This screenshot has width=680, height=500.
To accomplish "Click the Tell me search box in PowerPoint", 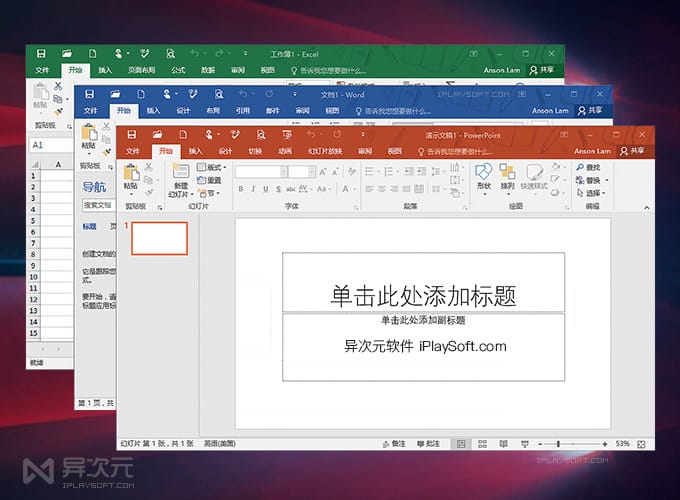I will [455, 151].
